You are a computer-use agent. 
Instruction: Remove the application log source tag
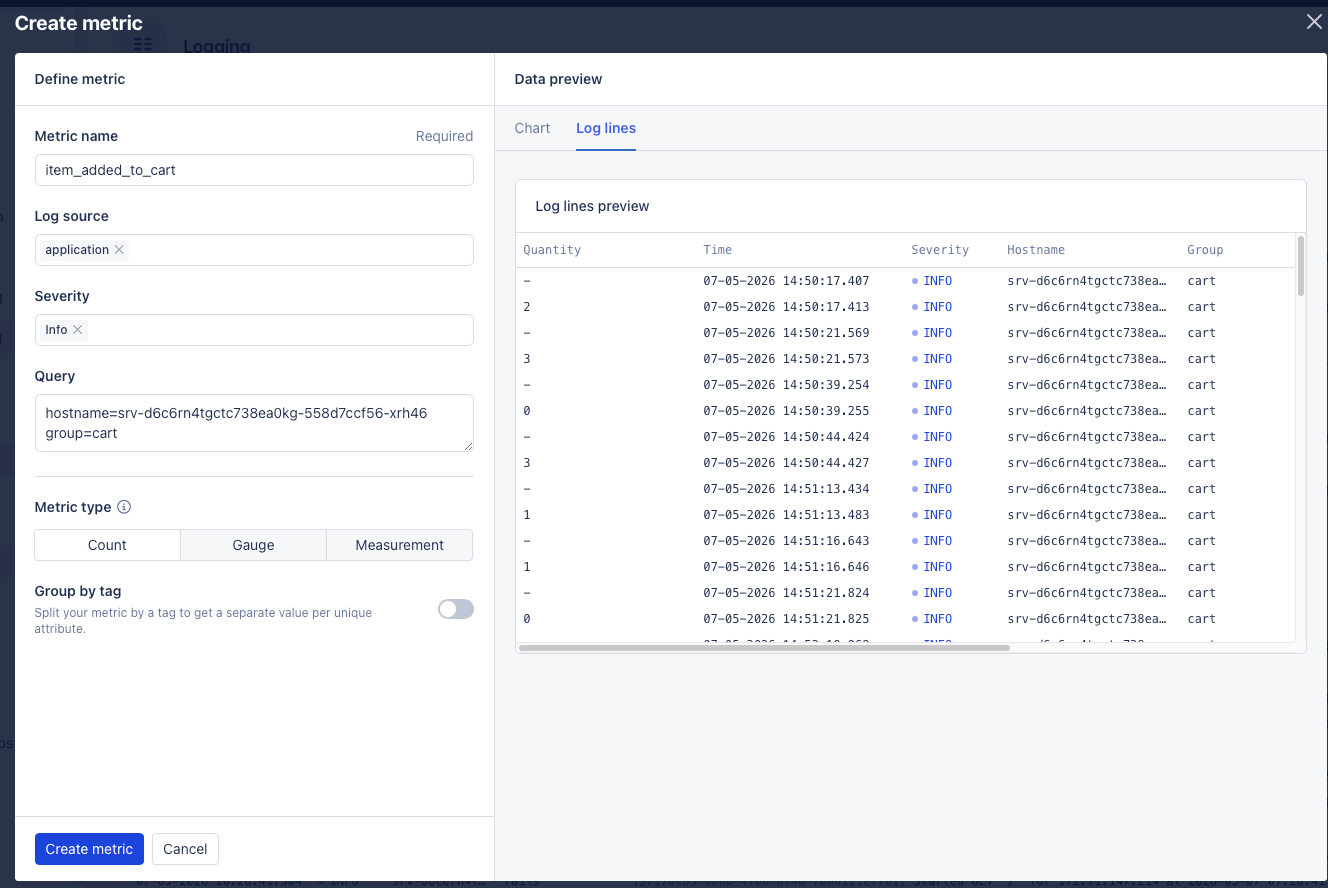[x=119, y=250]
